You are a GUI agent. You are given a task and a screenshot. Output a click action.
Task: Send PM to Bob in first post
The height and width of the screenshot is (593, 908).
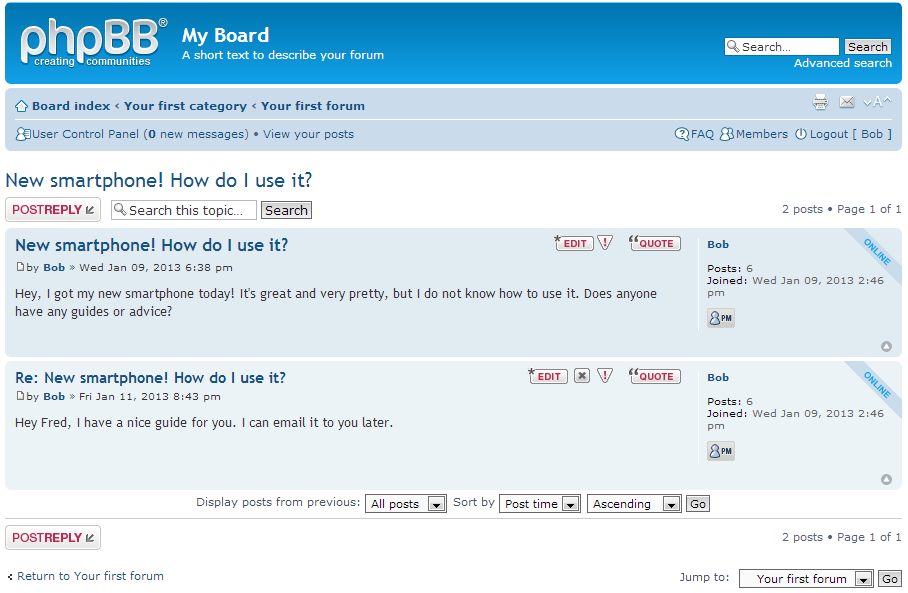pyautogui.click(x=721, y=318)
